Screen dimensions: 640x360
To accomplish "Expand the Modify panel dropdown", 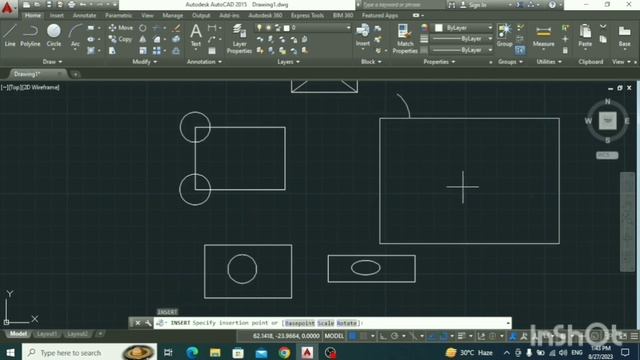I will [144, 62].
